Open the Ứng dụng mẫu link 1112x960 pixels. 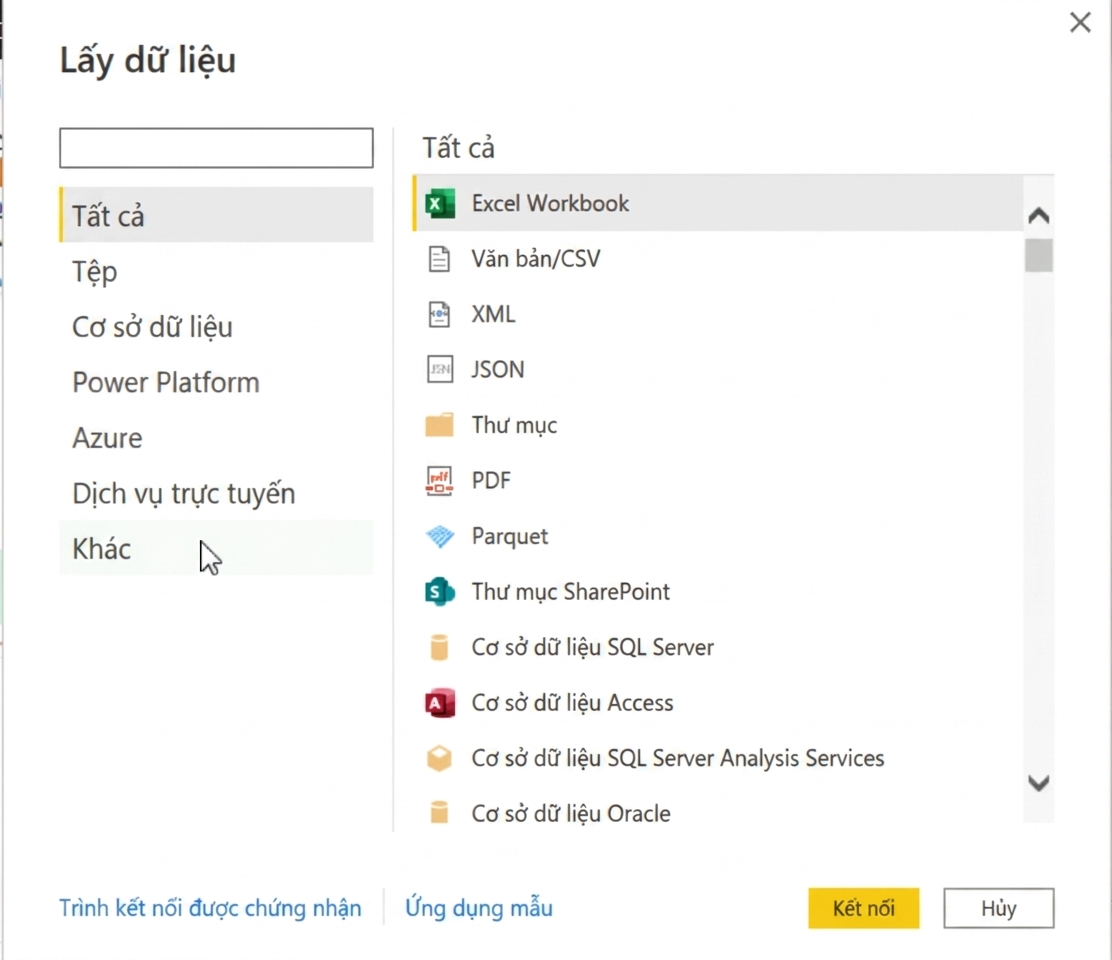479,908
